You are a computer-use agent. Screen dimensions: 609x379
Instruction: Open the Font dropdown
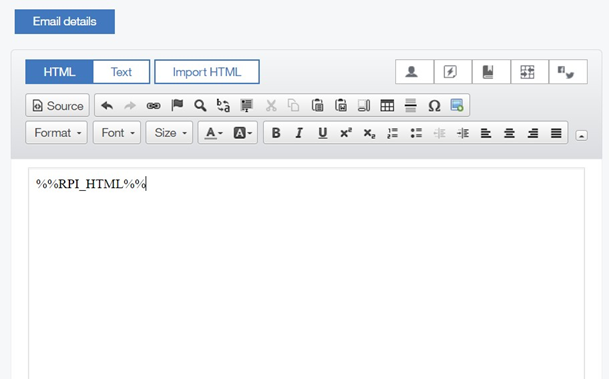(117, 133)
